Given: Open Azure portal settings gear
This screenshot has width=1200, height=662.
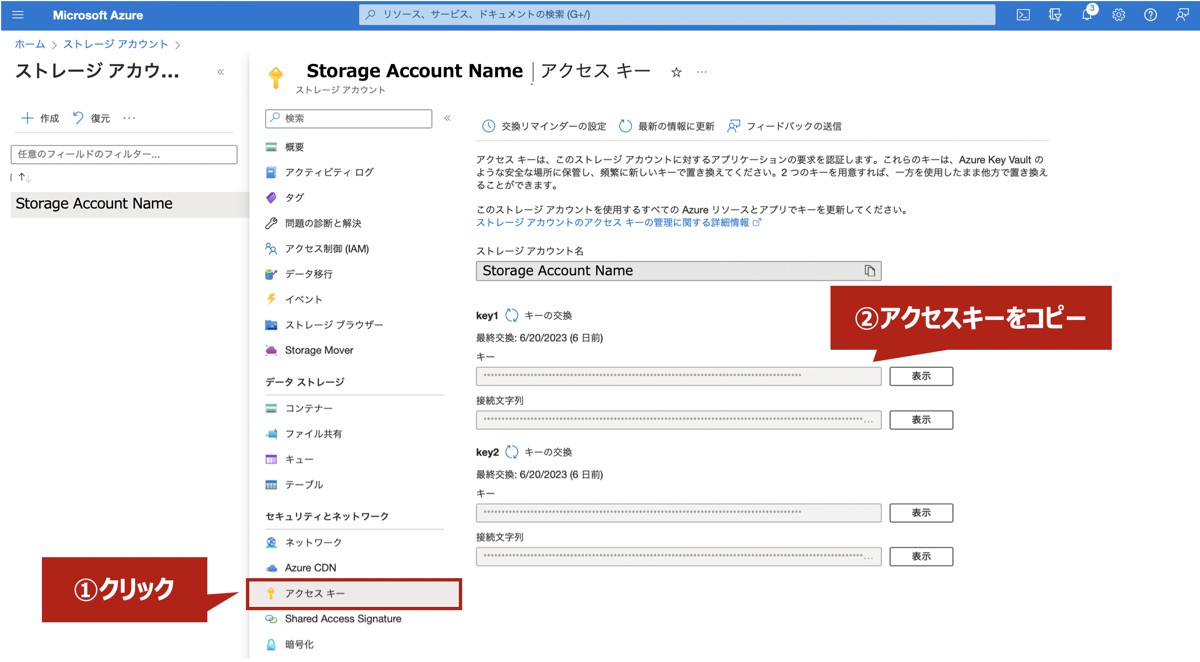Looking at the screenshot, I should click(1119, 14).
